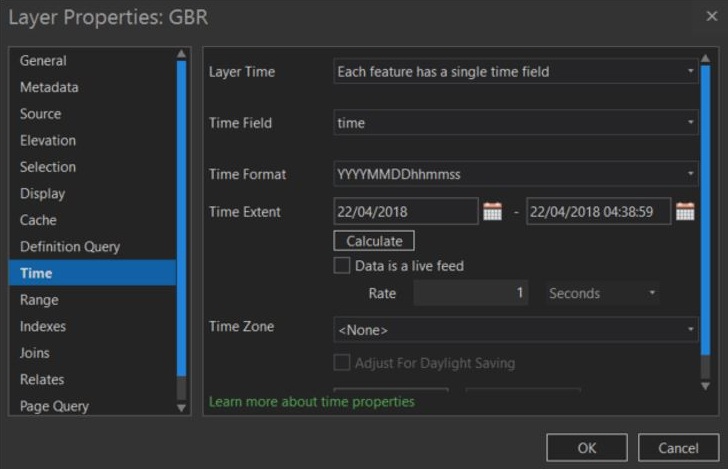Screen dimensions: 728x469
Task: Switch to the Metadata tab
Action: [x=92, y=87]
